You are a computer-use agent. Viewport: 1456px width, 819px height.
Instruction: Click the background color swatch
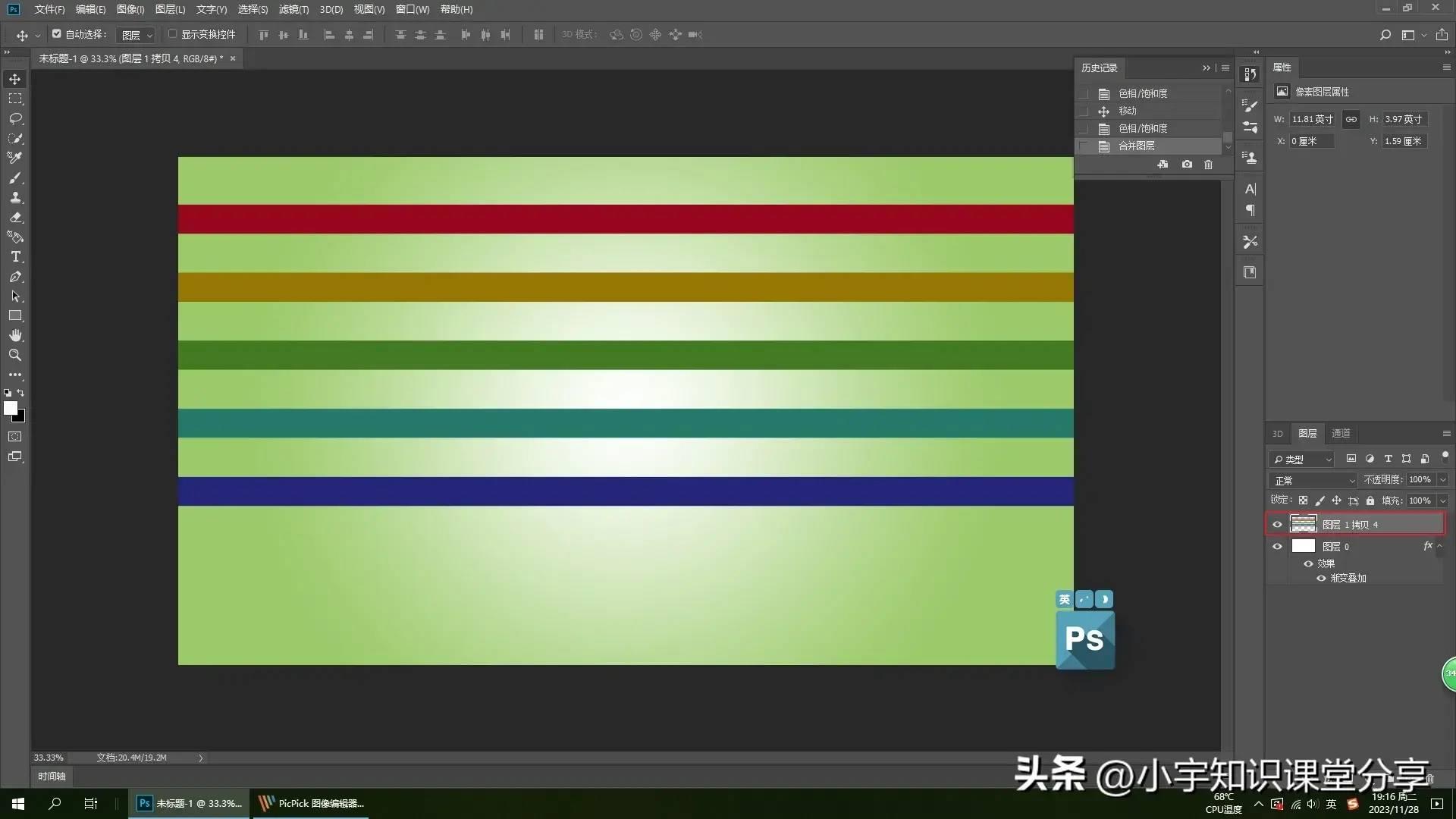pos(21,418)
